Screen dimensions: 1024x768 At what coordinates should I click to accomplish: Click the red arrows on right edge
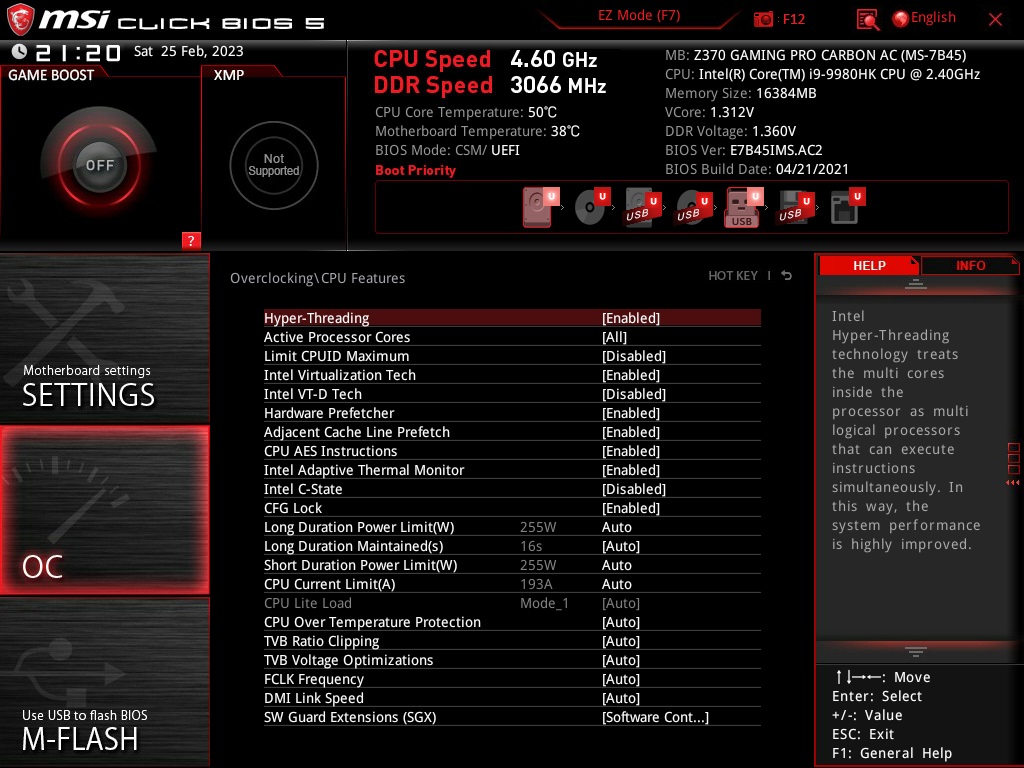click(1013, 483)
